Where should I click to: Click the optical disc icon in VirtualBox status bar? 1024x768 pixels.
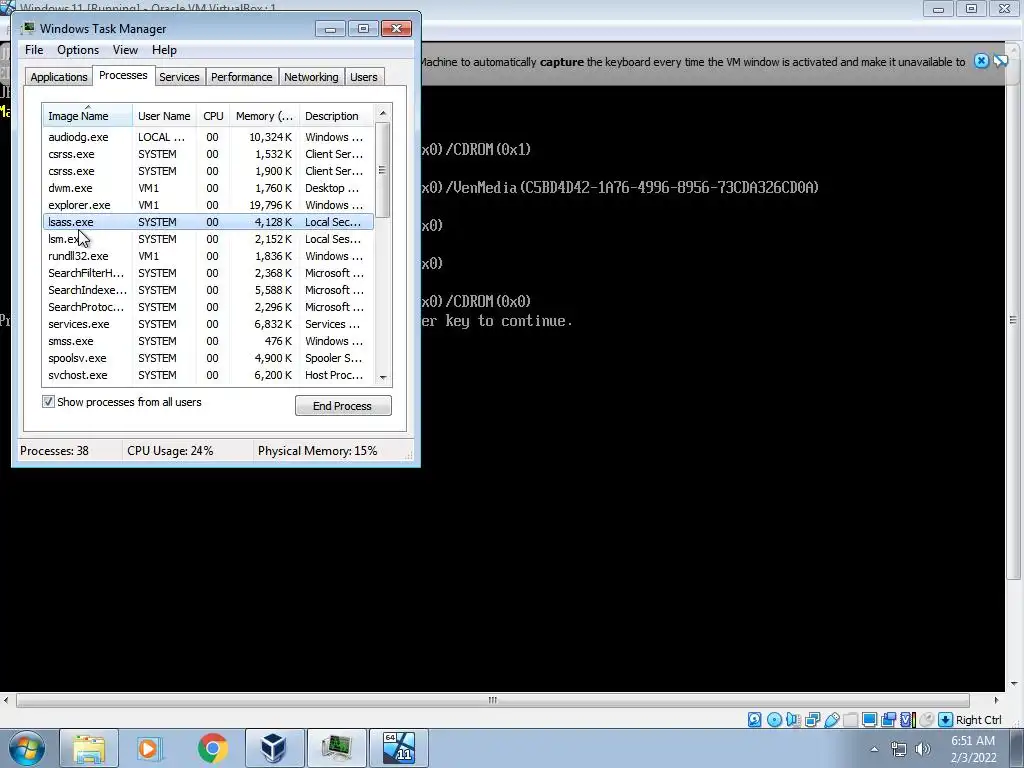click(774, 720)
